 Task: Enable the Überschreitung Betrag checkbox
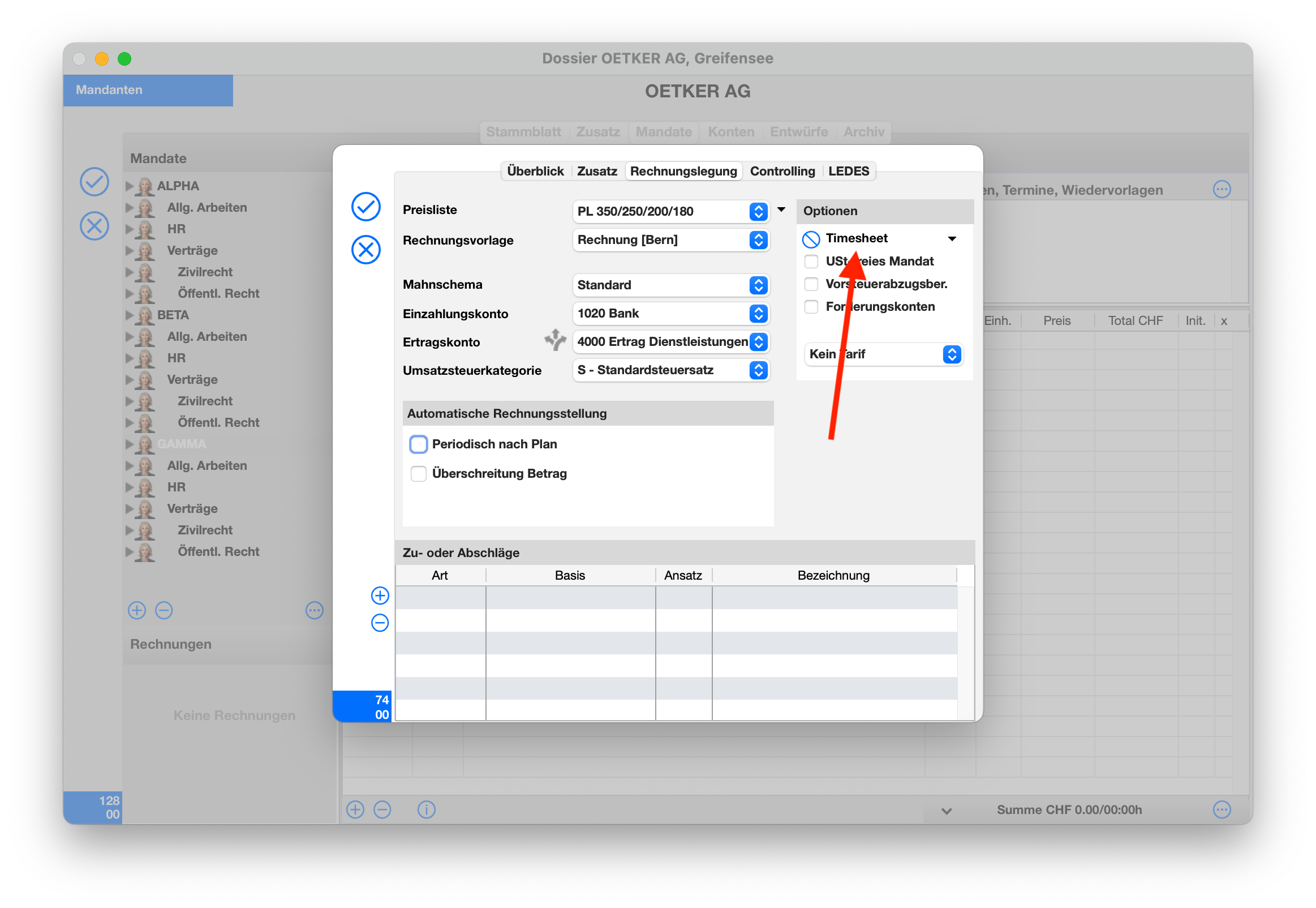418,474
